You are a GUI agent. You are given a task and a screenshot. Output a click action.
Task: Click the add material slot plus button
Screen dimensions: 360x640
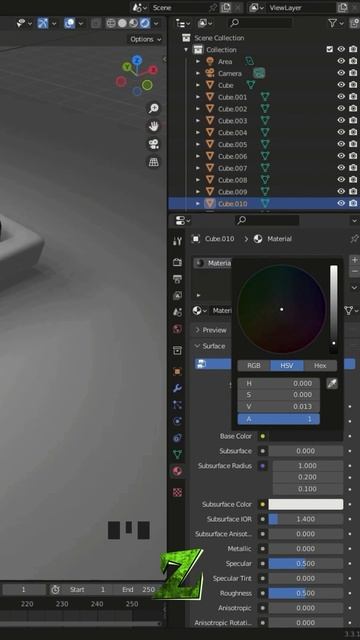[x=354, y=260]
